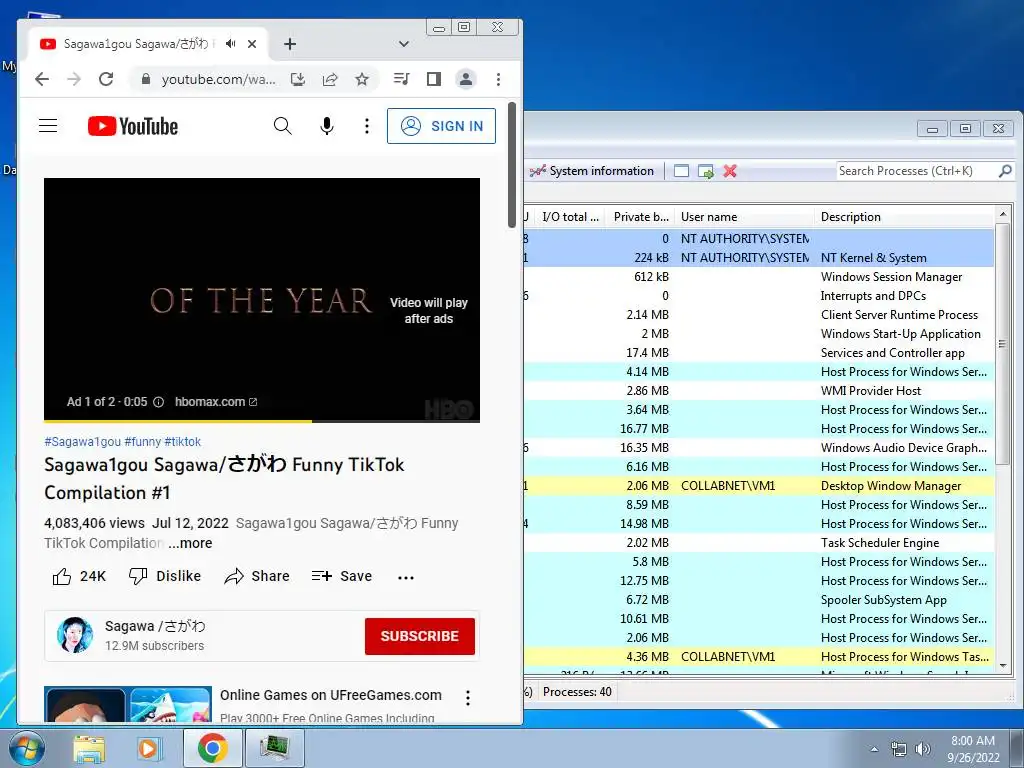This screenshot has width=1024, height=768.
Task: Click the voice search microphone icon
Action: tap(327, 125)
